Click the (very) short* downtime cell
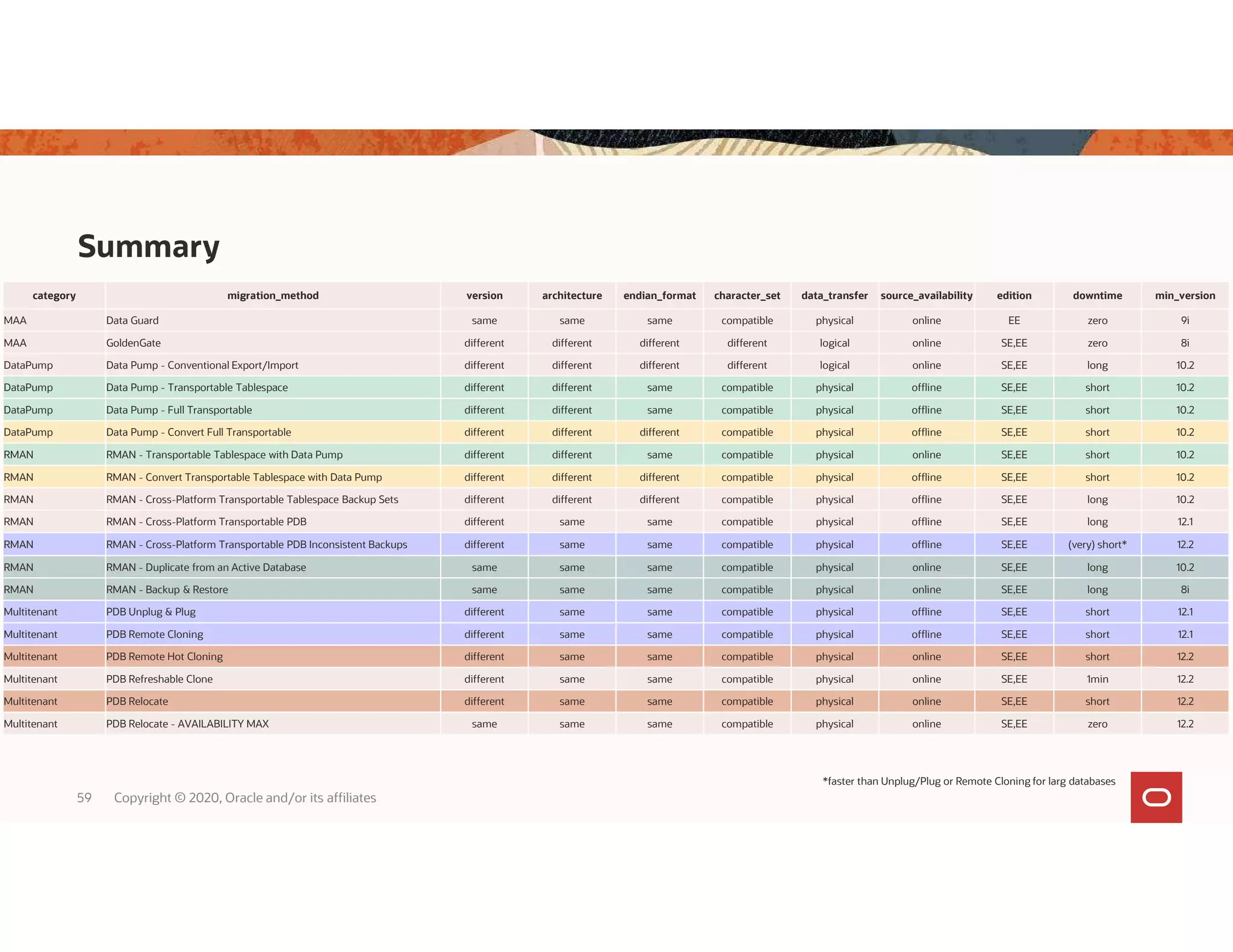 coord(1097,545)
